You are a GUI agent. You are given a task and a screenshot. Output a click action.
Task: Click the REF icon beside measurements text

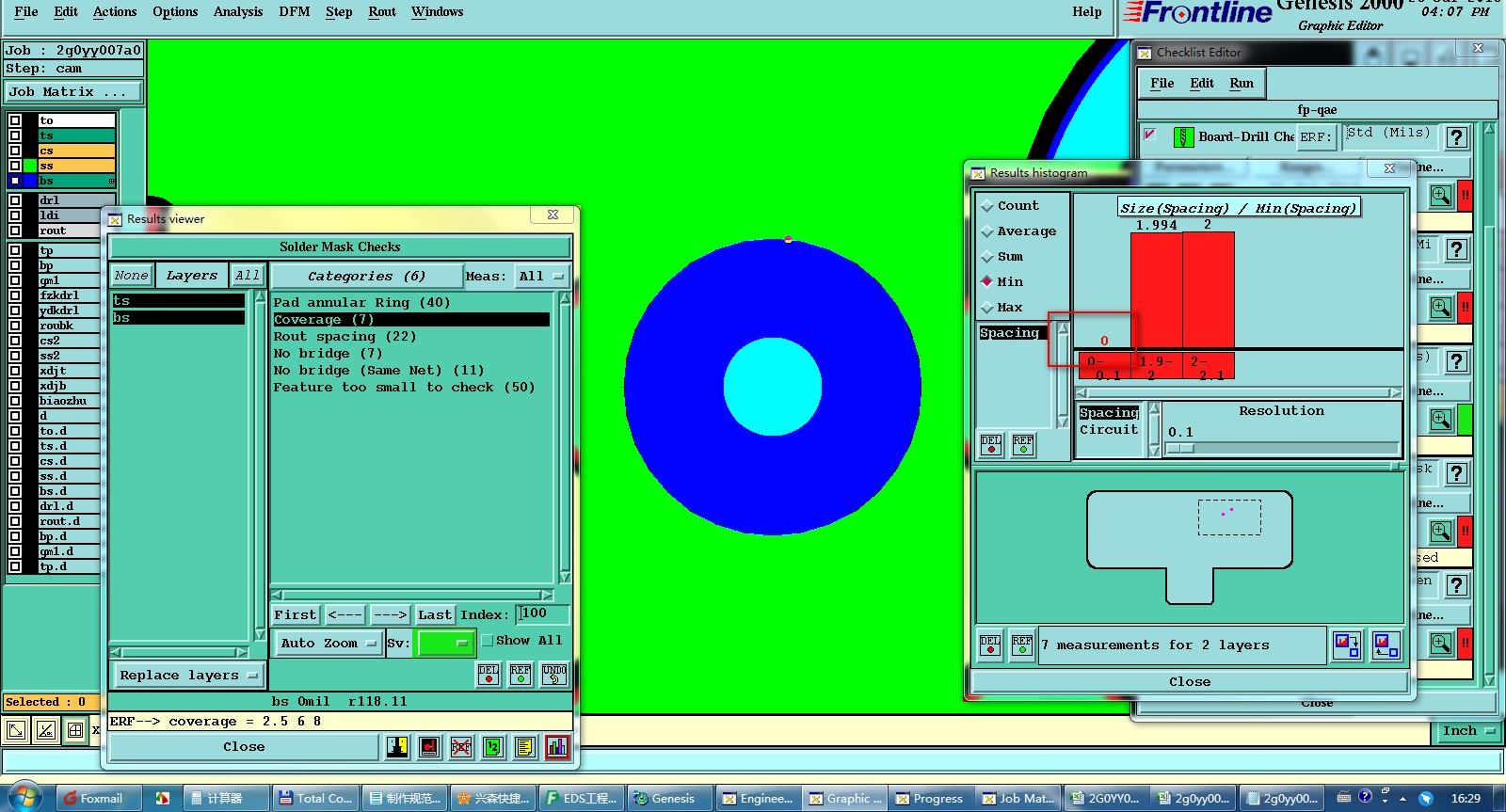coord(1022,645)
